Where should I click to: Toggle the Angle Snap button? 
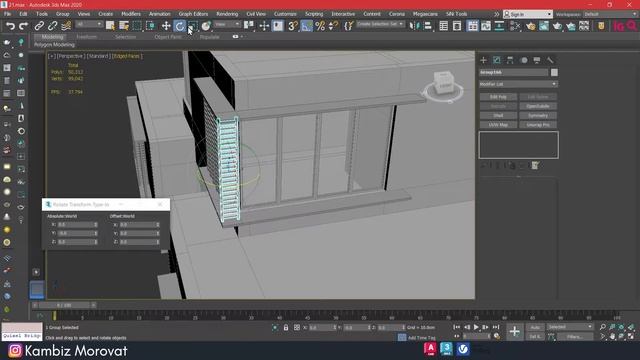click(x=306, y=26)
